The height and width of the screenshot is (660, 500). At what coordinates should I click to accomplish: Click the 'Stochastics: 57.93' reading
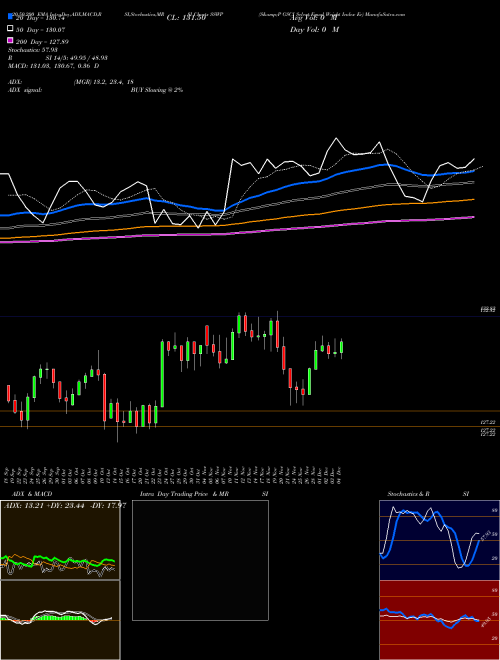tap(32, 50)
